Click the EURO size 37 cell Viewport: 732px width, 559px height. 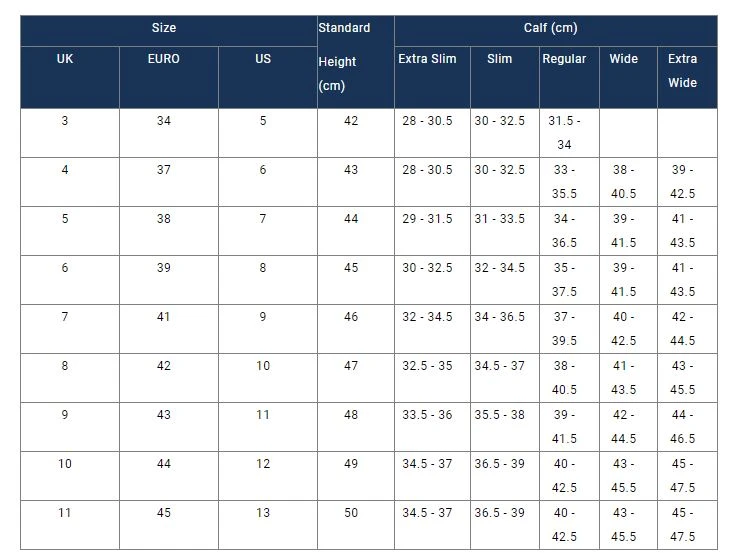[164, 170]
